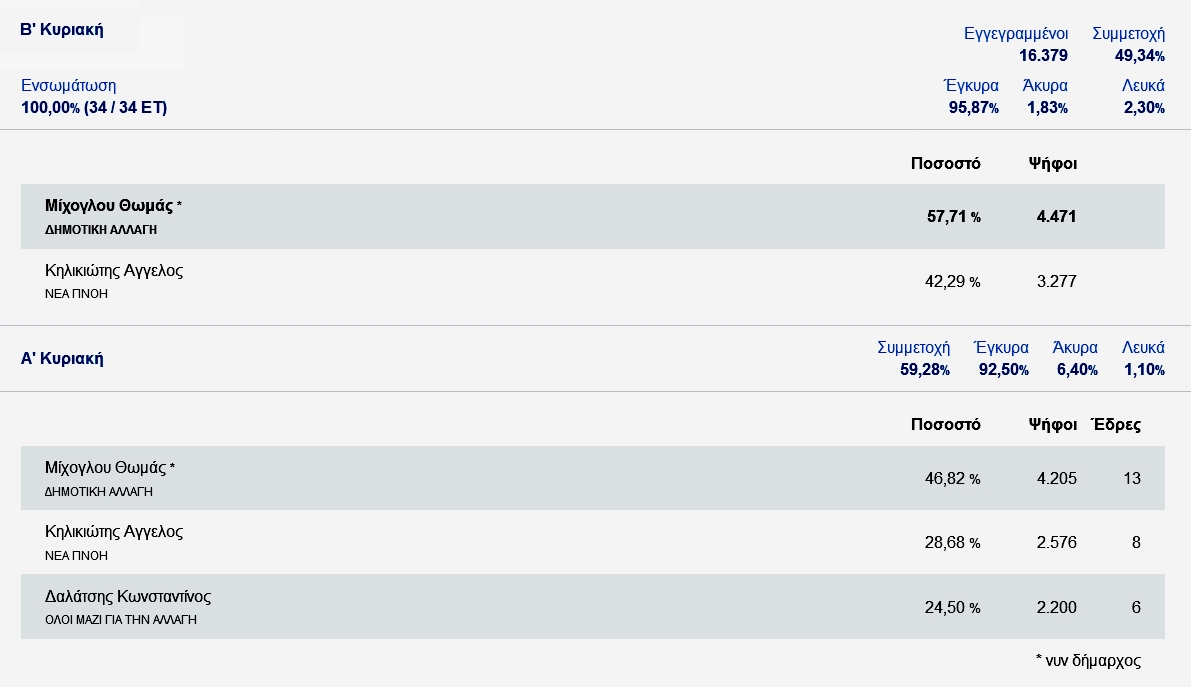This screenshot has width=1191, height=687.
Task: Select Κηλικιώτης Αγγελος in Α' Κυριακή results
Action: point(114,531)
